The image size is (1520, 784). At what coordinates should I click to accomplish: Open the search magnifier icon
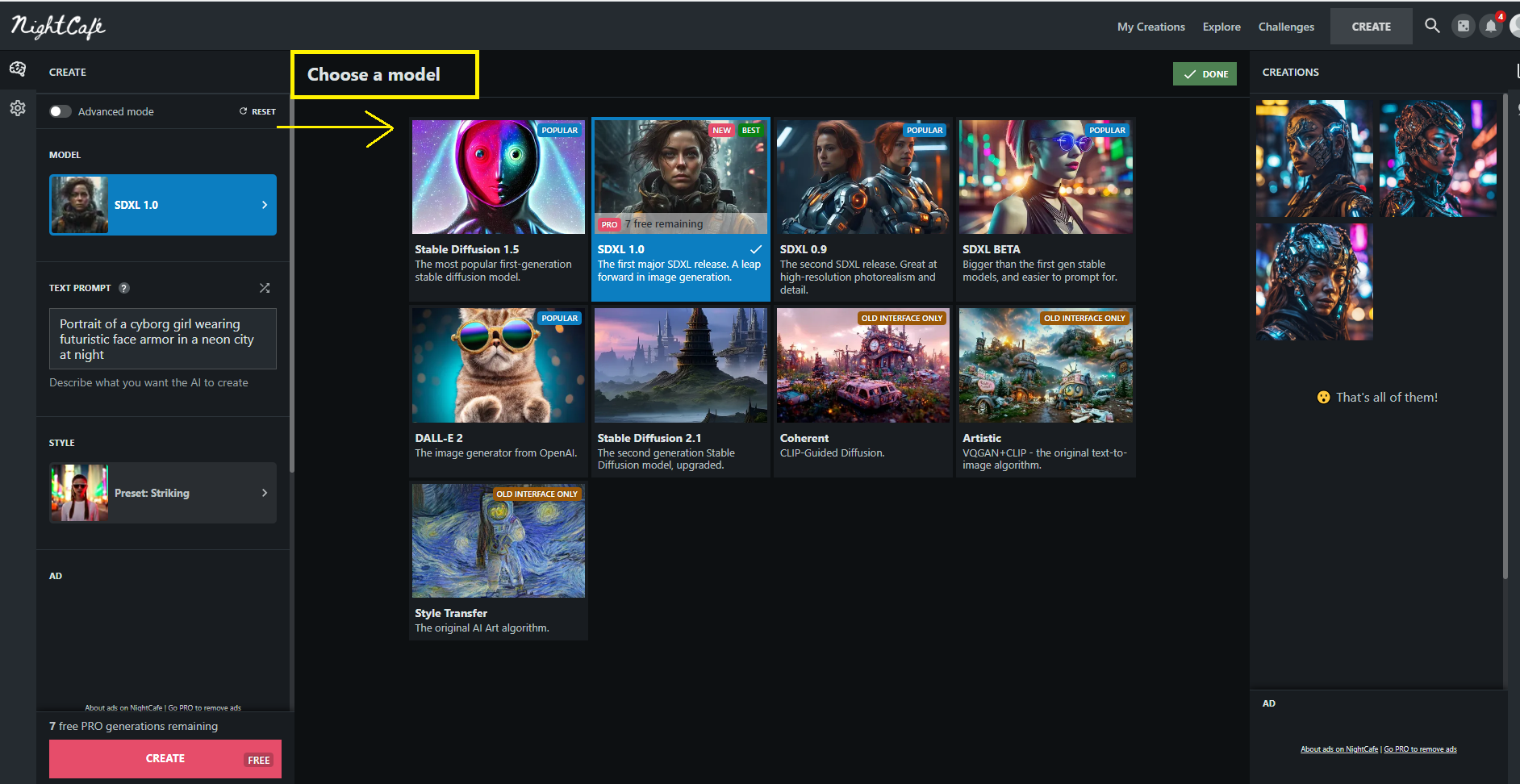(x=1432, y=26)
